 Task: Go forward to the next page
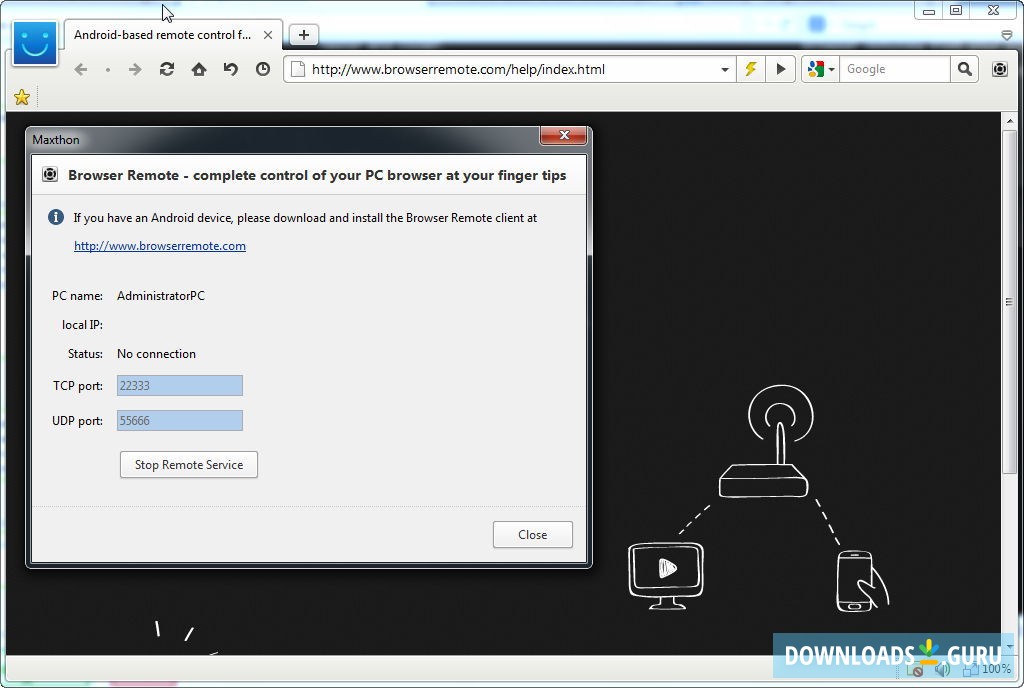(135, 69)
